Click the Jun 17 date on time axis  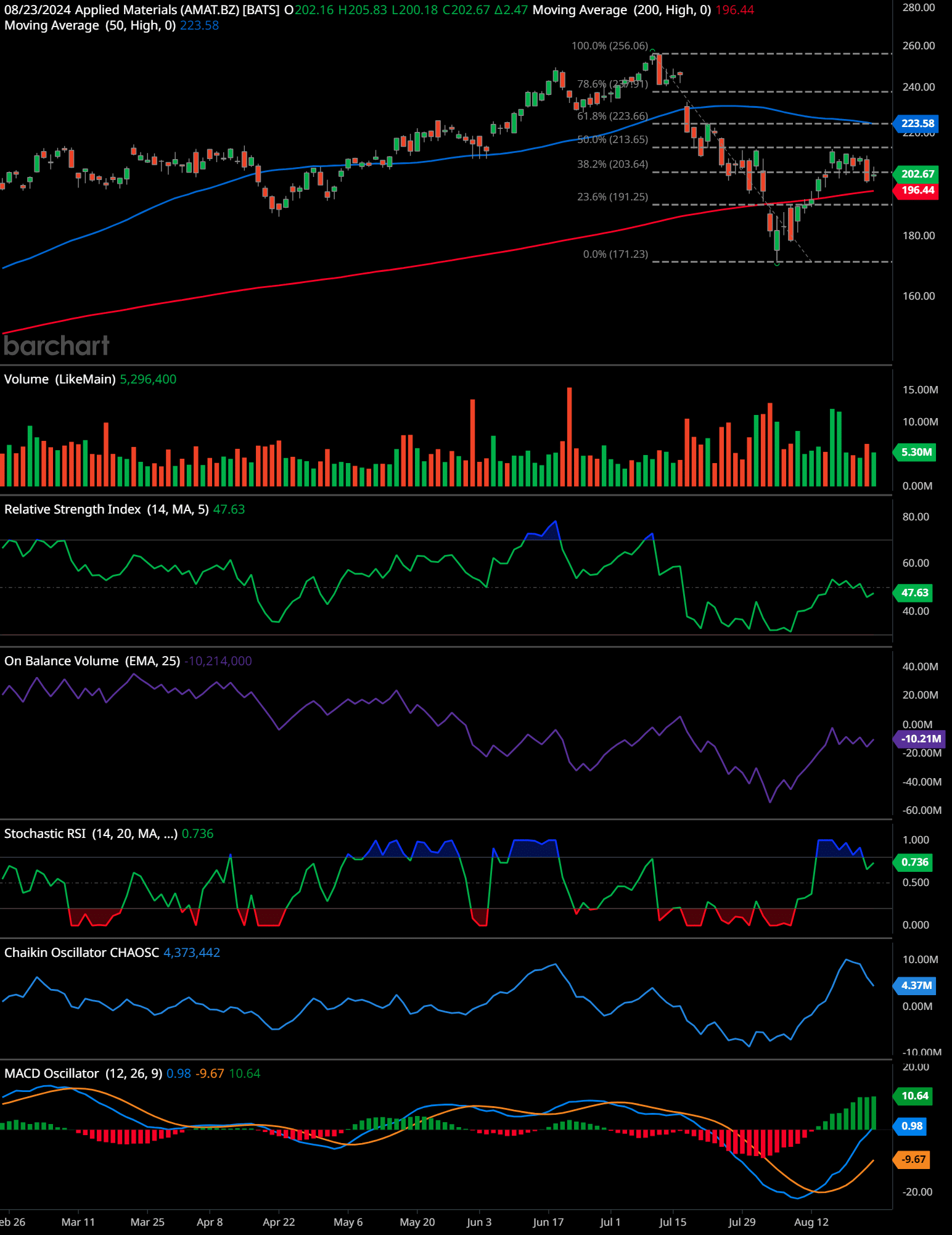pyautogui.click(x=548, y=1222)
